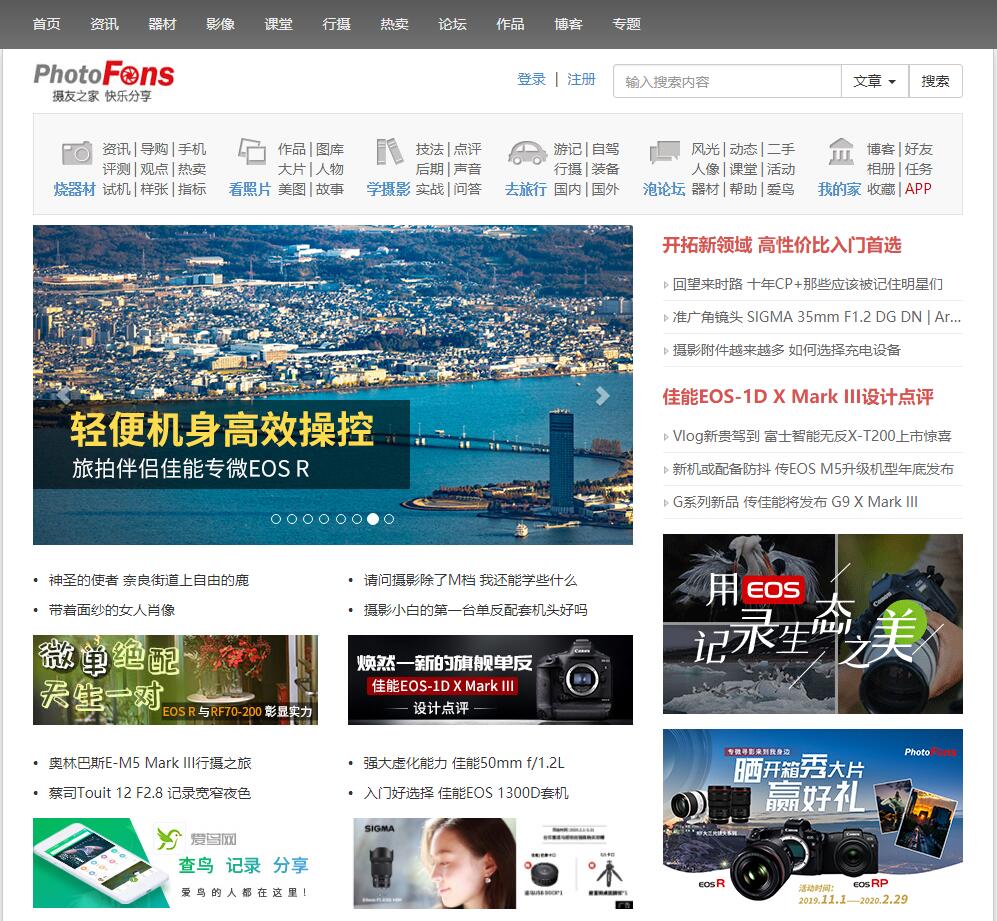Open article 回望来时路 十年CP+

tap(808, 284)
